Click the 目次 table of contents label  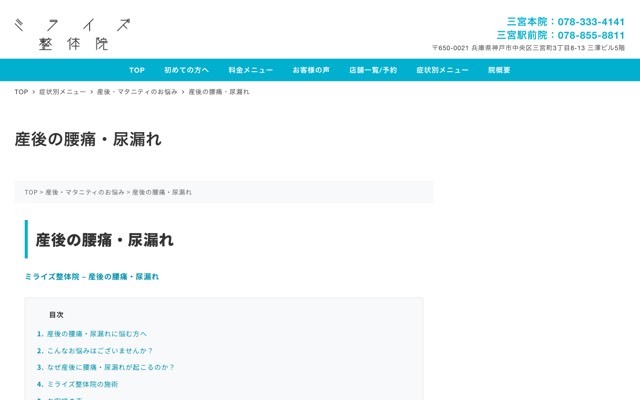coord(56,315)
